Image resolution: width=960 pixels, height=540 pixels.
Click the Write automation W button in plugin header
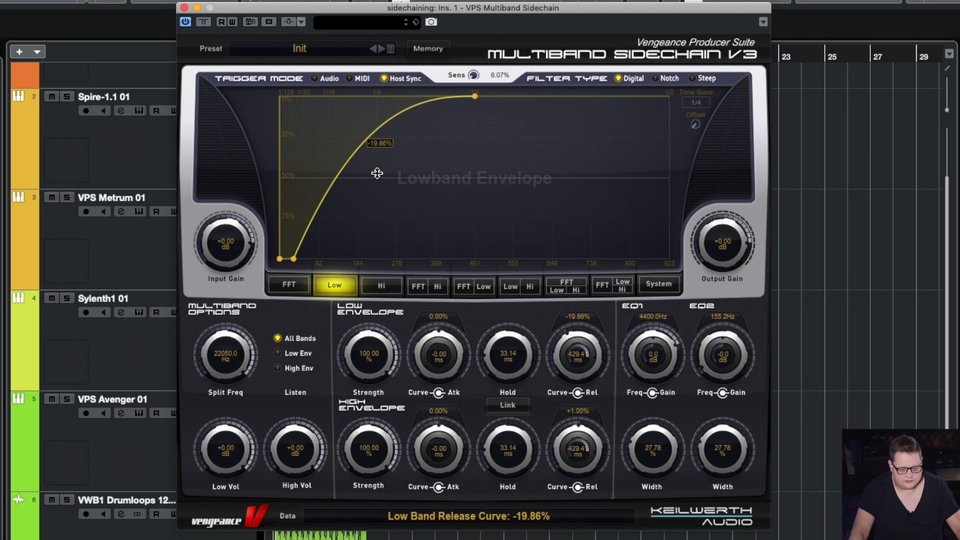232,22
